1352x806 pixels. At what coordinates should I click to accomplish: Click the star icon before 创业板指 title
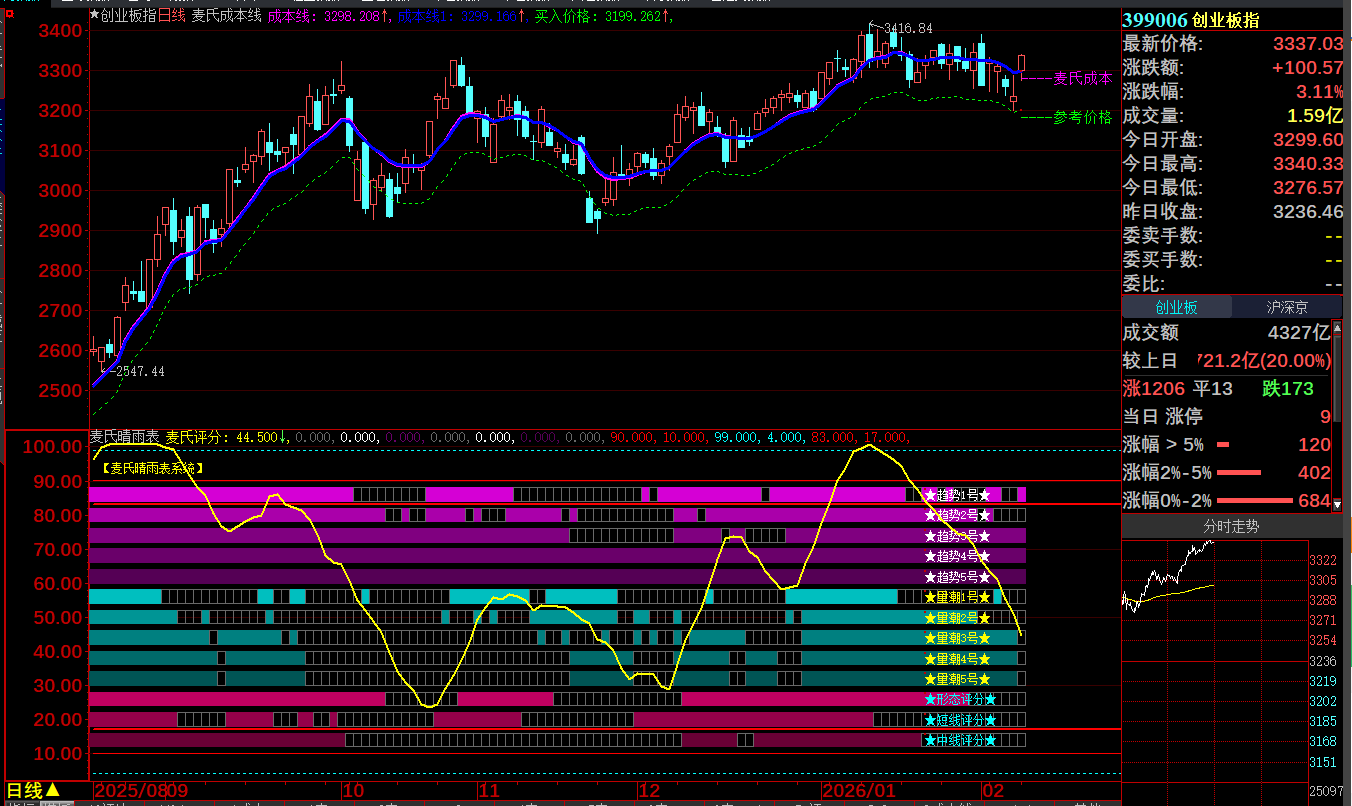(95, 16)
